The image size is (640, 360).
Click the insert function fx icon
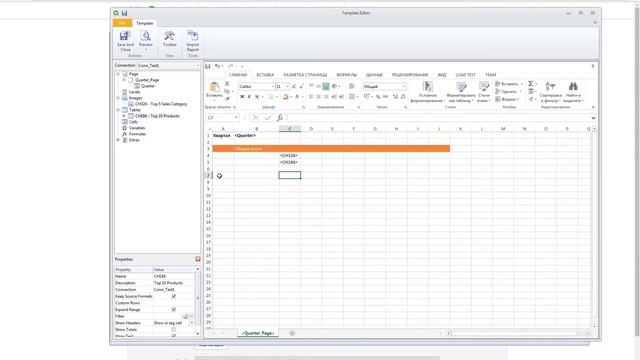coord(280,118)
